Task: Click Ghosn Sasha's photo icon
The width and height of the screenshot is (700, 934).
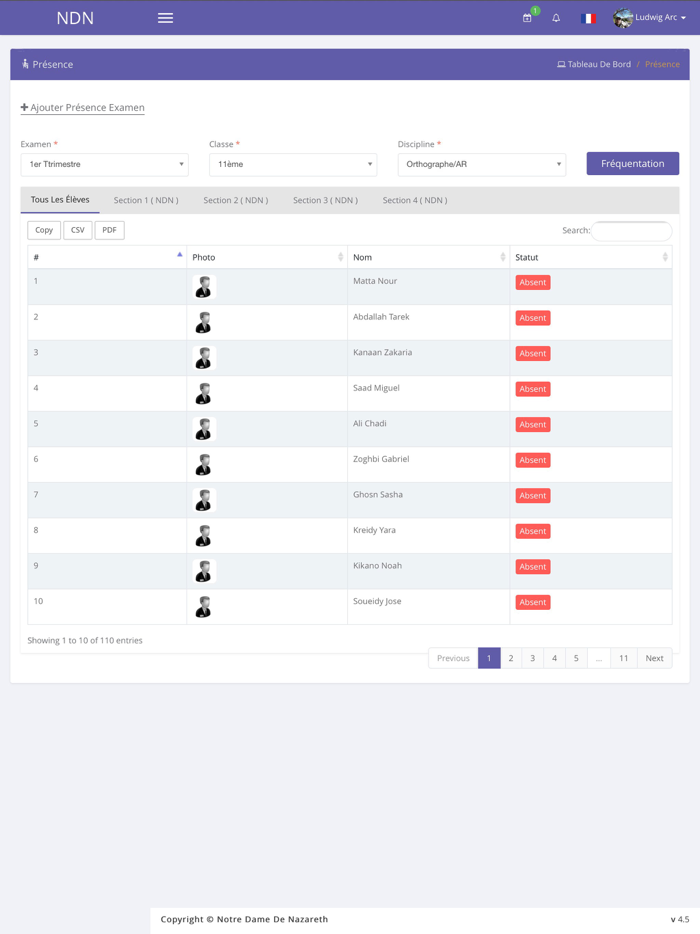Action: 204,500
